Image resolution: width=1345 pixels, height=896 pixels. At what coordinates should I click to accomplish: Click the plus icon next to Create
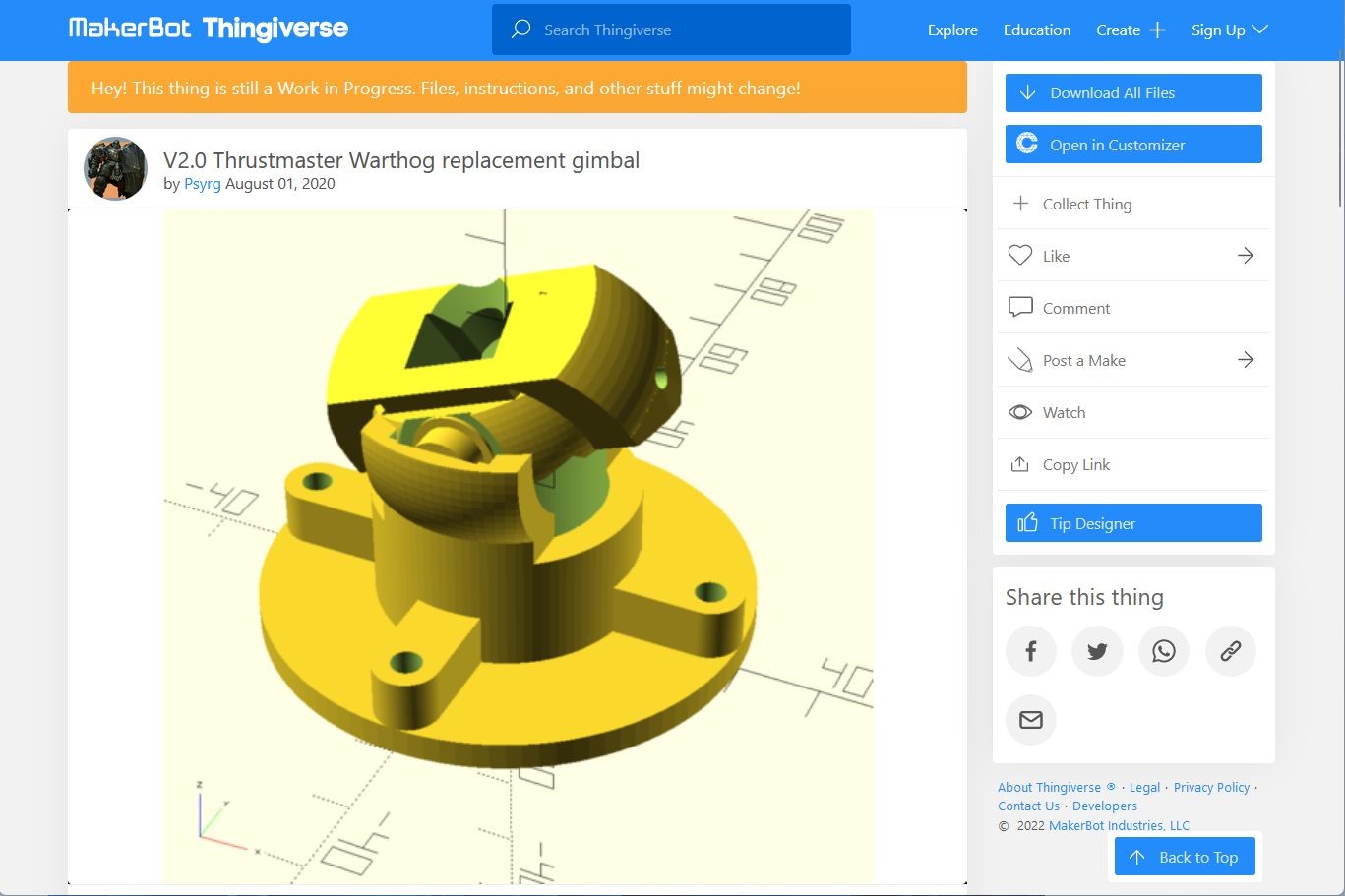(1157, 30)
